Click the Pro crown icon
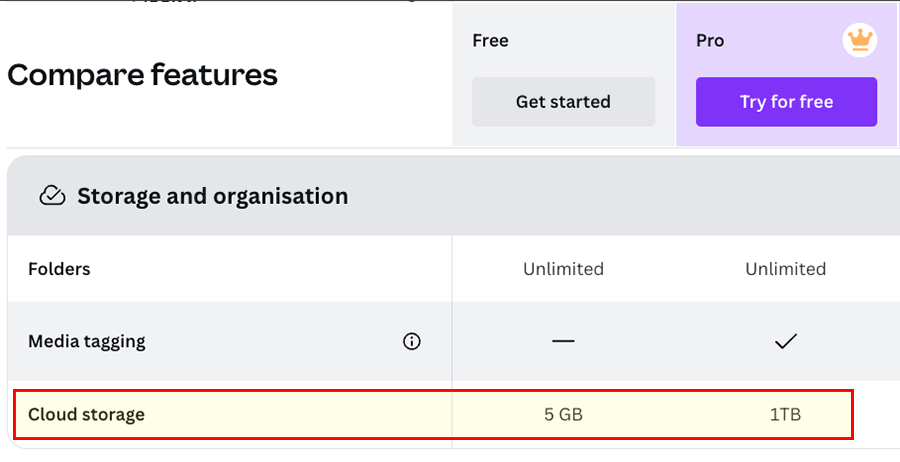This screenshot has width=900, height=462. pyautogui.click(x=858, y=41)
